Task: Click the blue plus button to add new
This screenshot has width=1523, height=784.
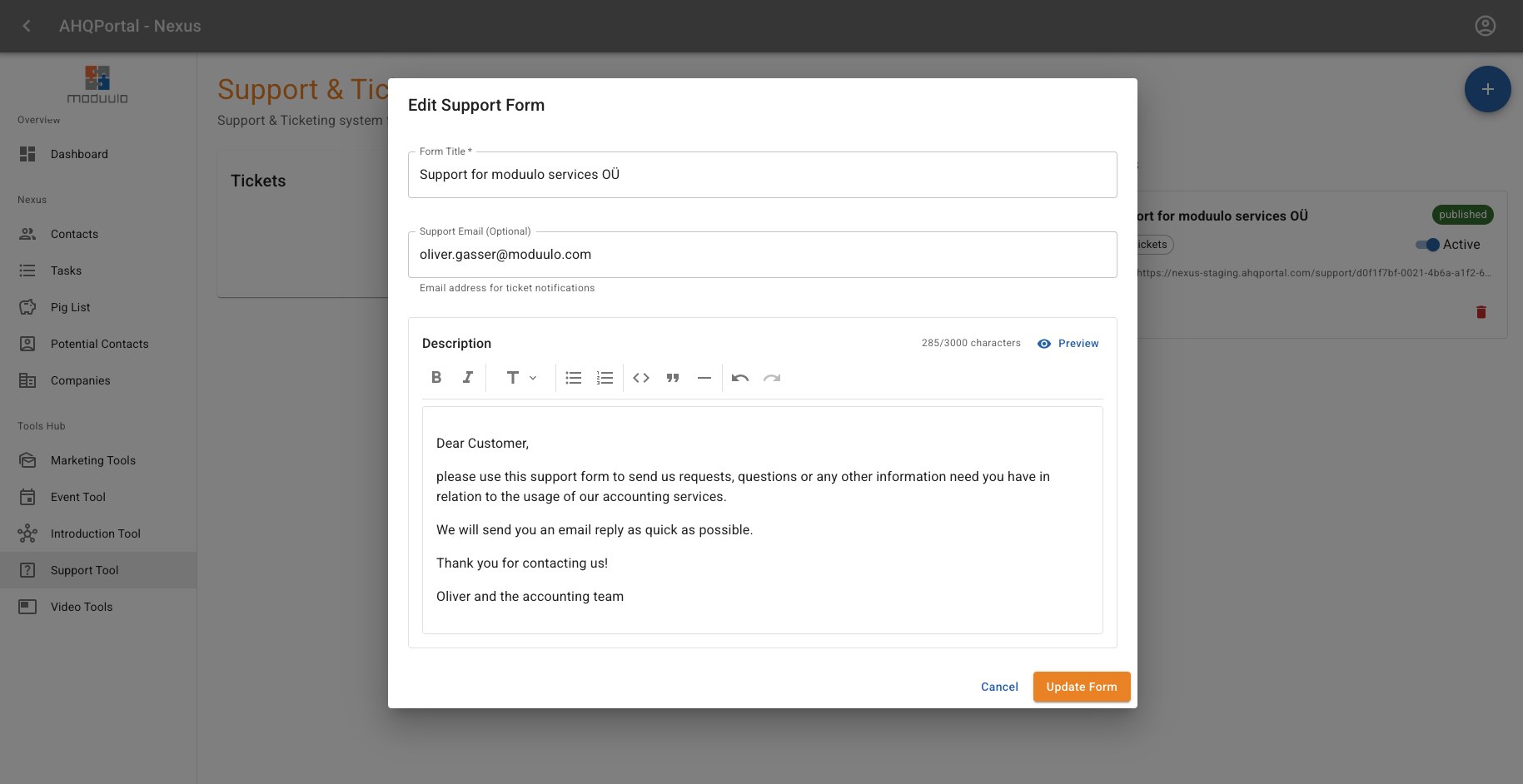Action: (1487, 89)
